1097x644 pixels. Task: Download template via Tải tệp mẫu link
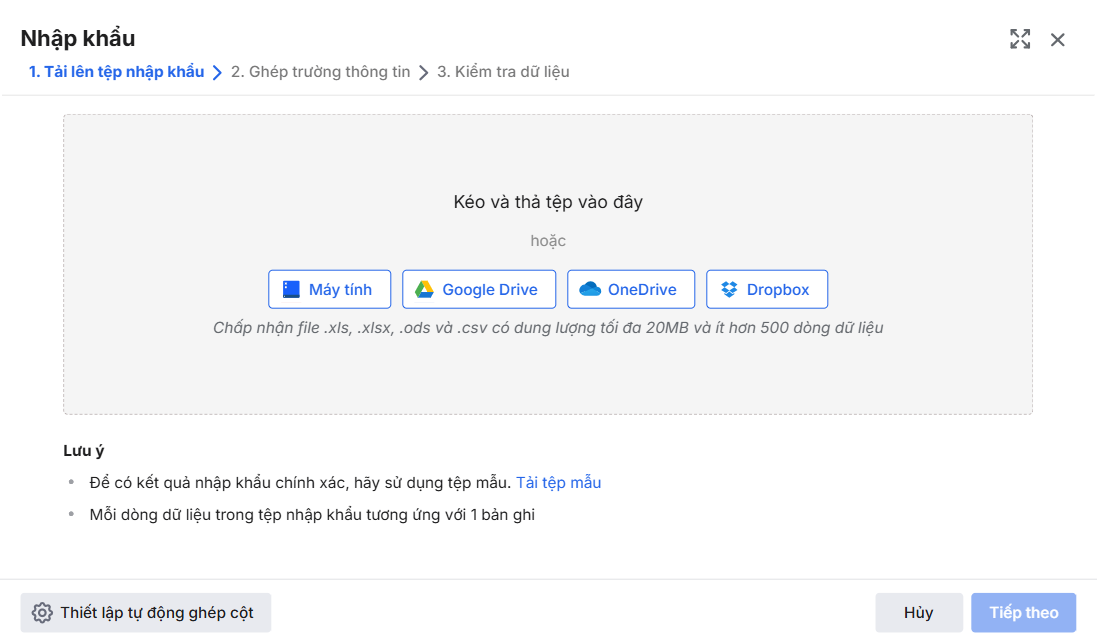coord(558,482)
